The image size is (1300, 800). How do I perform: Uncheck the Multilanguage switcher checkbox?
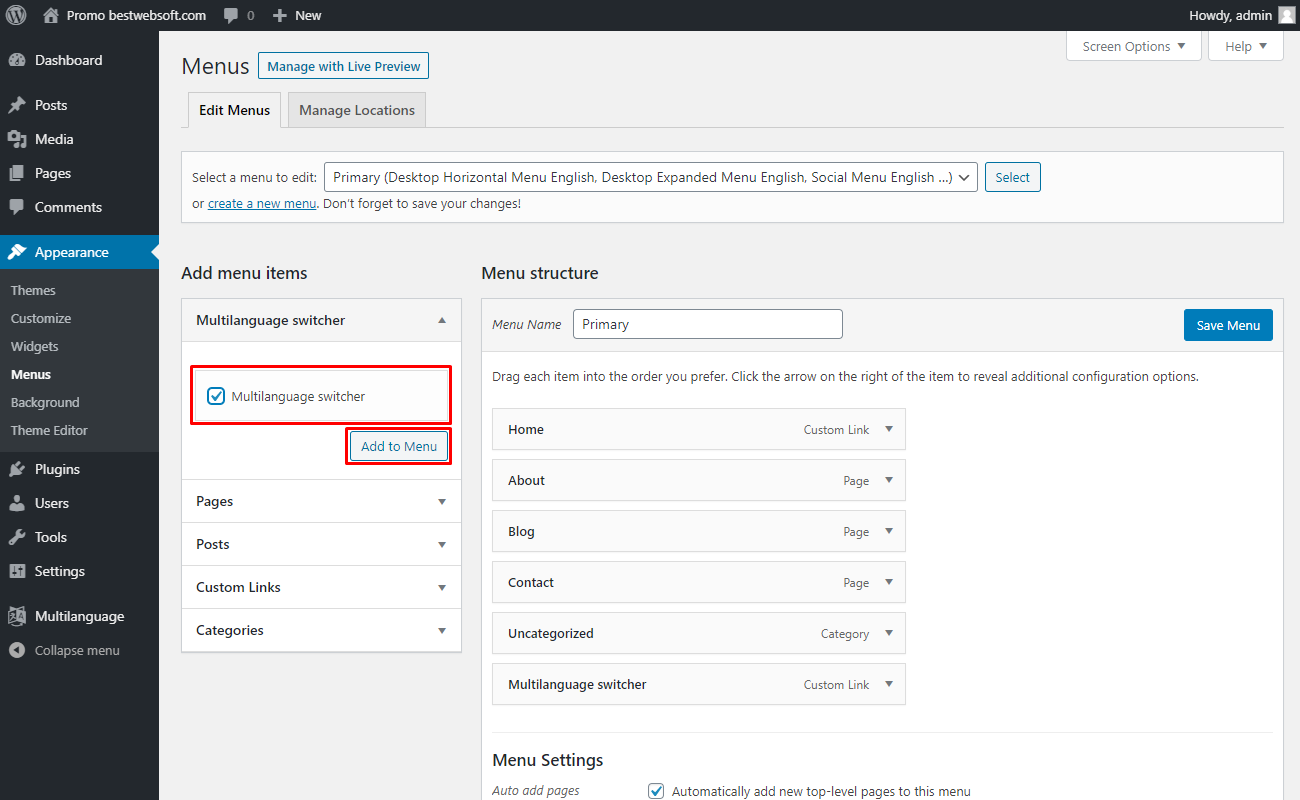pyautogui.click(x=216, y=396)
